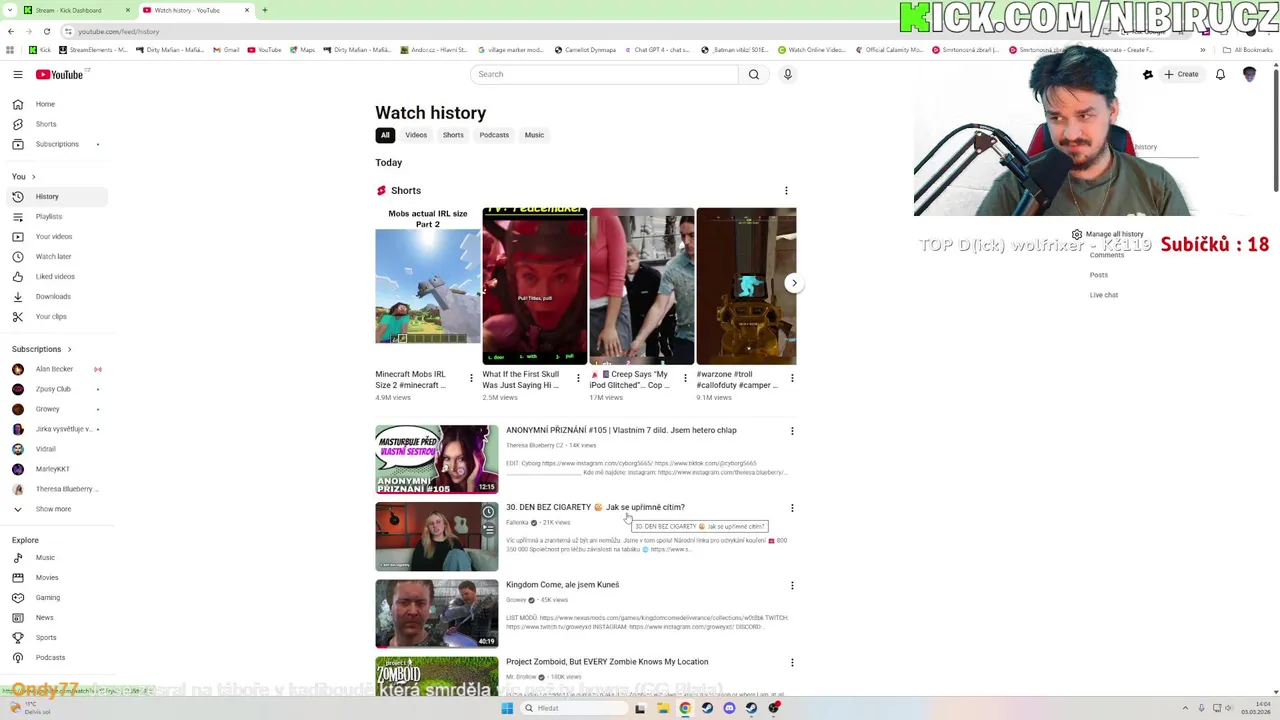
Task: Click in the YouTube search field
Action: [604, 74]
